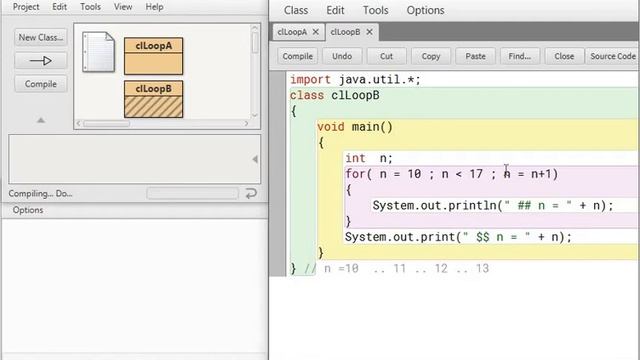Open the Project menu in BlueJ window
Screen dimensions: 640x360
pos(26,7)
